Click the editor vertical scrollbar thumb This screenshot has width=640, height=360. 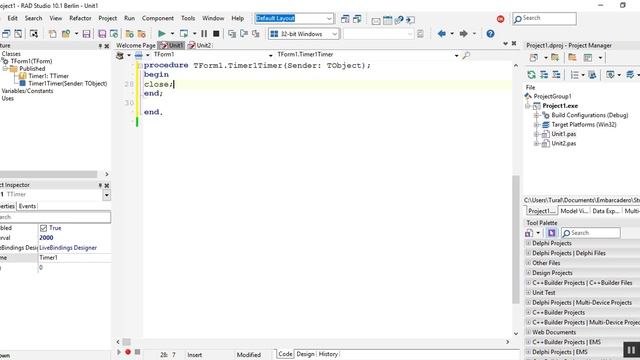(516, 239)
